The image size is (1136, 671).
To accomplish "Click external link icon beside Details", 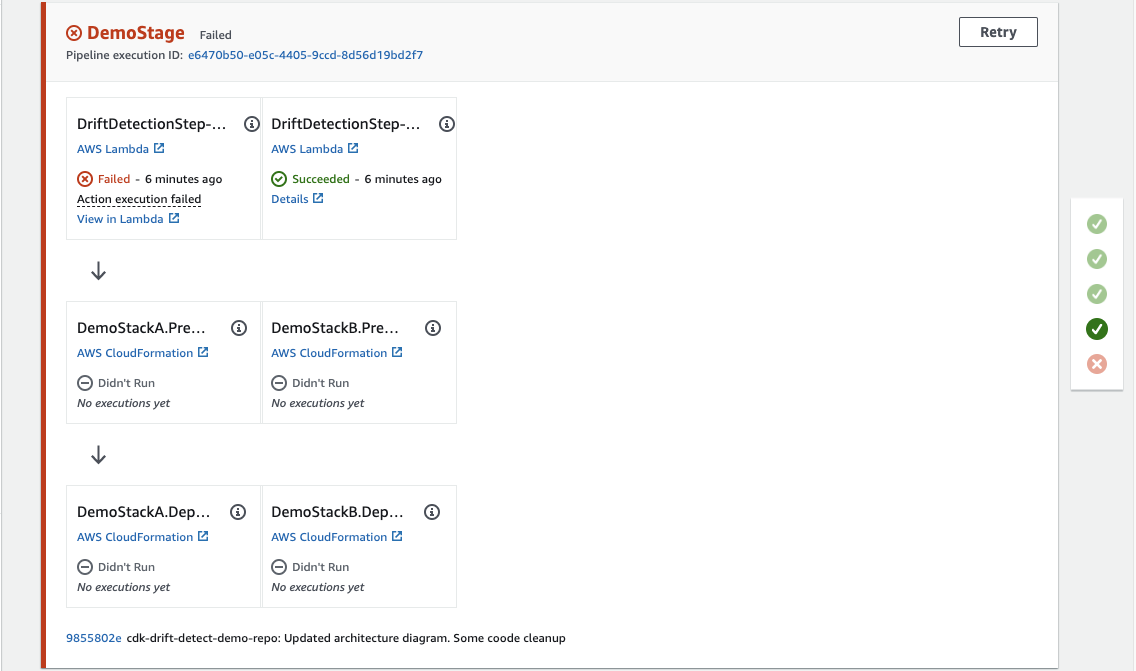I will click(318, 198).
